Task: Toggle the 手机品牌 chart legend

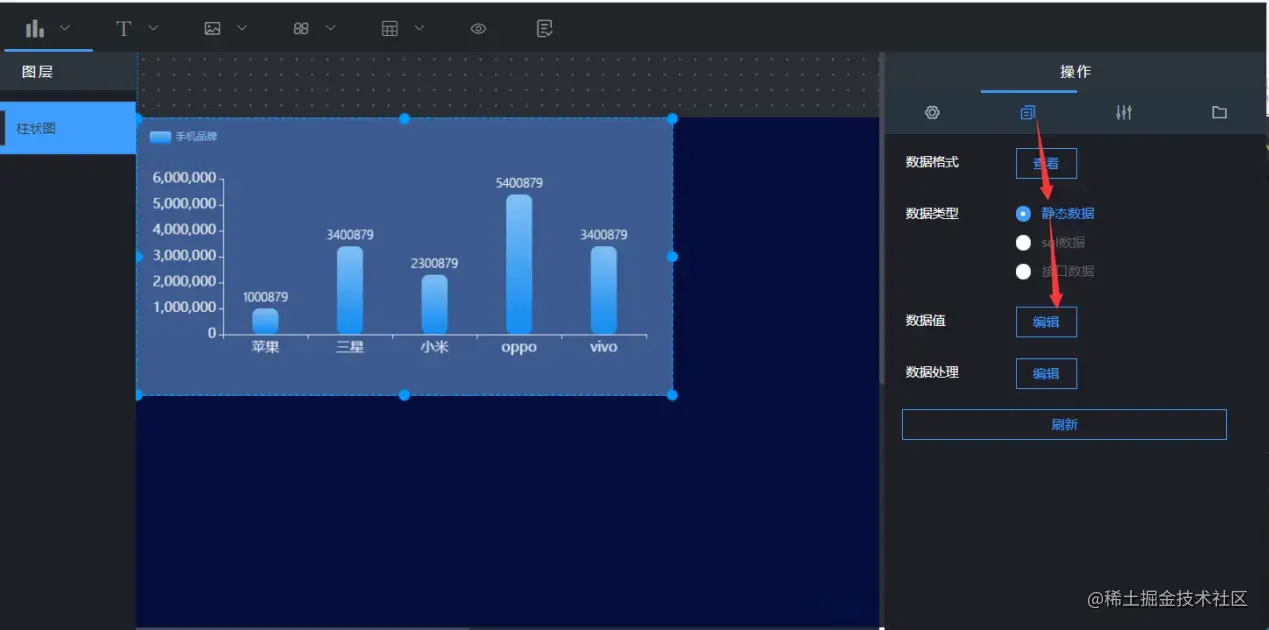Action: (183, 136)
